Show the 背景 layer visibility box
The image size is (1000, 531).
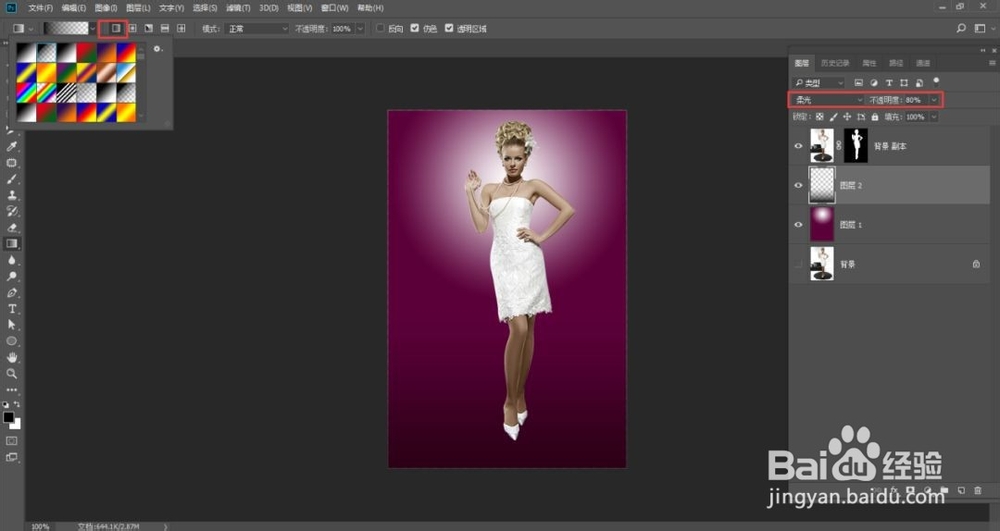pyautogui.click(x=798, y=264)
